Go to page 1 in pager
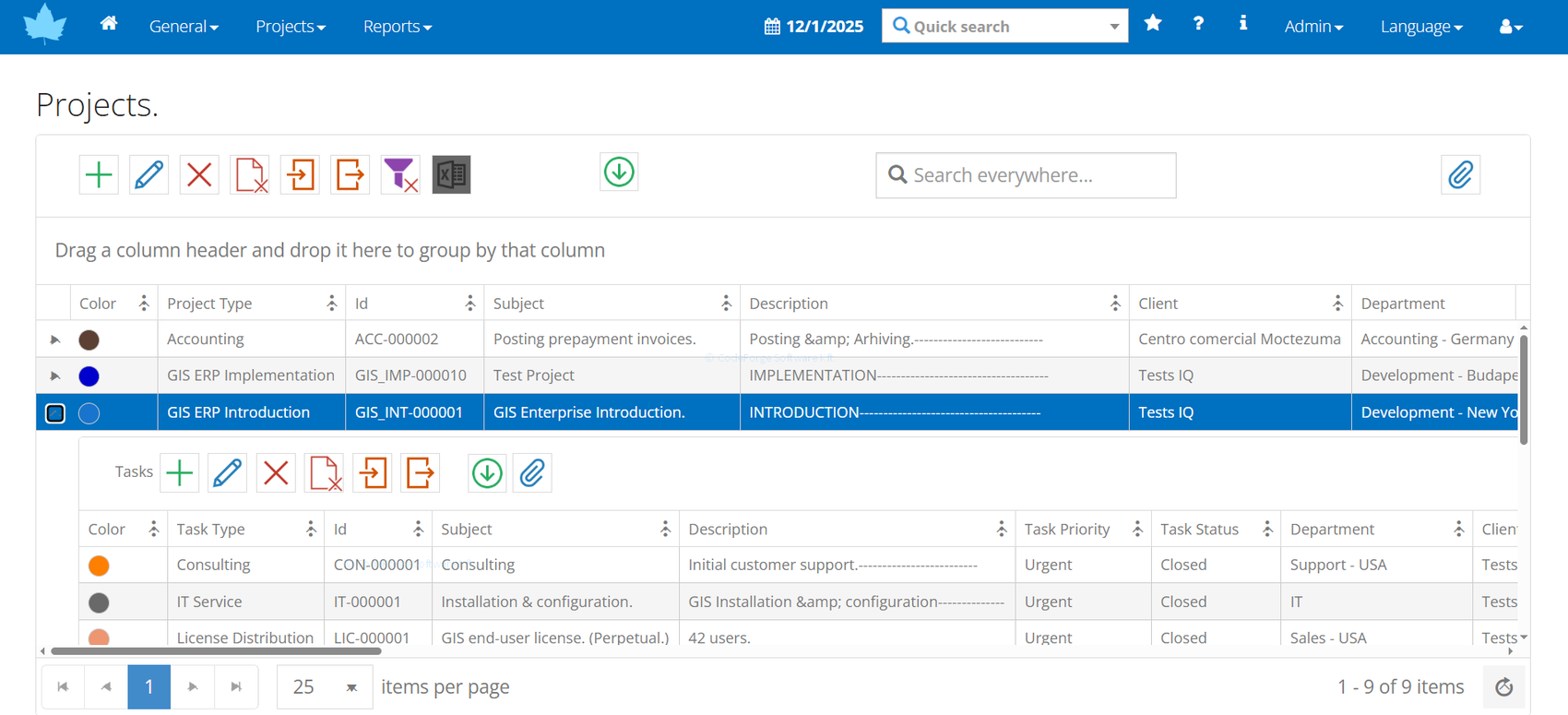The height and width of the screenshot is (715, 1568). point(148,687)
